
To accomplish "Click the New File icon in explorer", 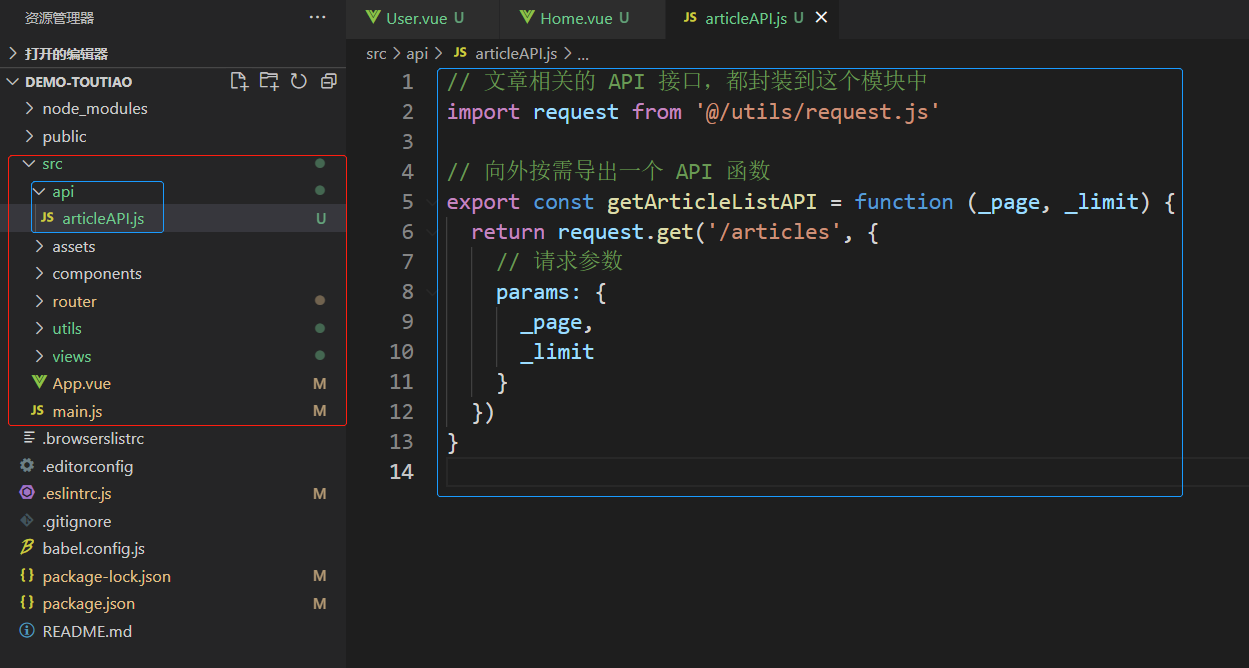I will (x=239, y=81).
